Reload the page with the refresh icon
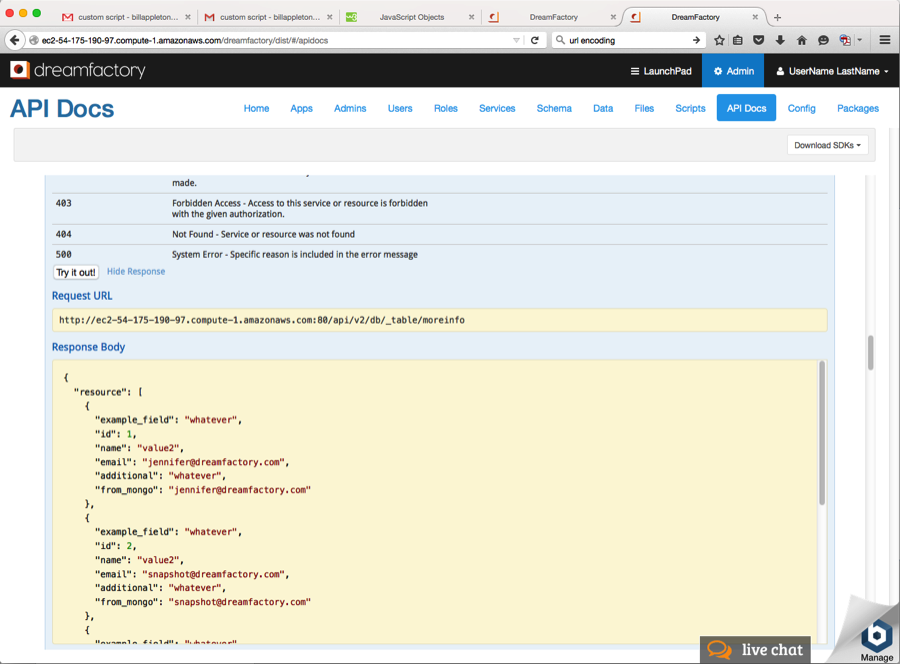This screenshot has height=665, width=900. coord(534,40)
